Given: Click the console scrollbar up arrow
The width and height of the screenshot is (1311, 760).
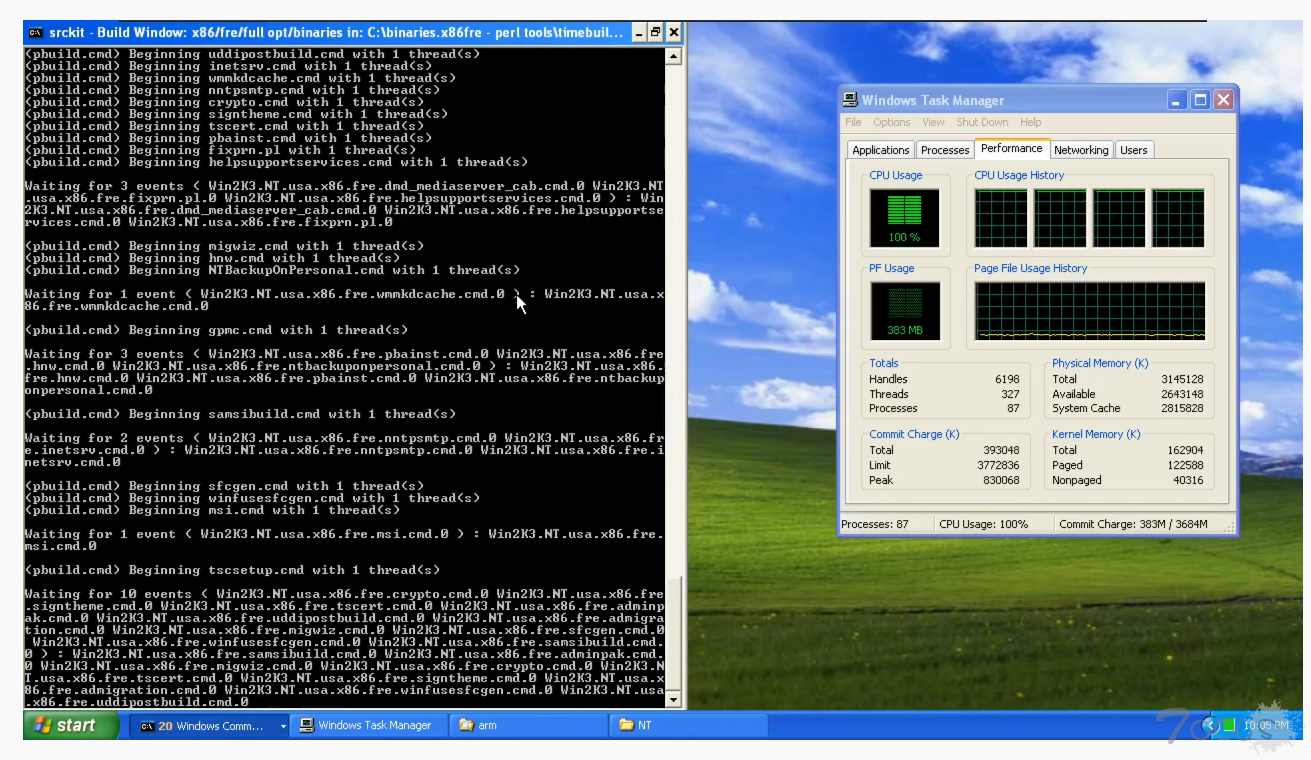Looking at the screenshot, I should click(x=673, y=56).
